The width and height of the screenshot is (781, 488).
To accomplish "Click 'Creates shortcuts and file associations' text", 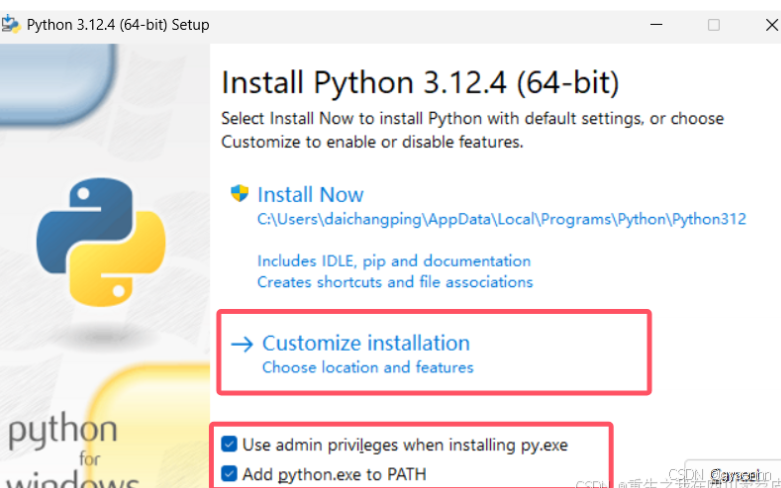I will tap(395, 282).
